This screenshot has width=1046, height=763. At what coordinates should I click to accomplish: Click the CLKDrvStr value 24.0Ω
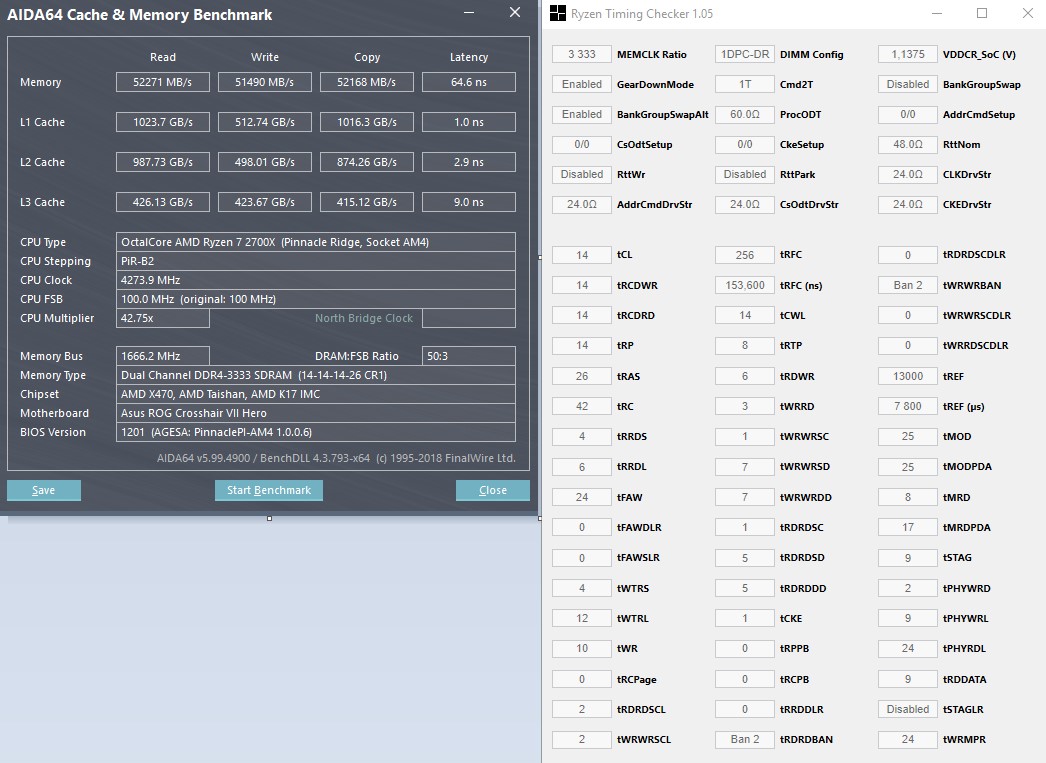[908, 174]
